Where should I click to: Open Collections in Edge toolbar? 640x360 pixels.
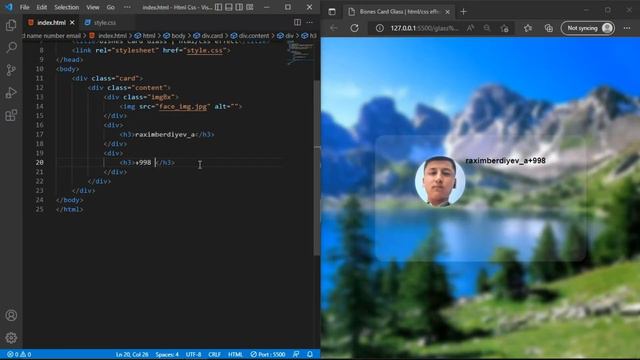[549, 28]
